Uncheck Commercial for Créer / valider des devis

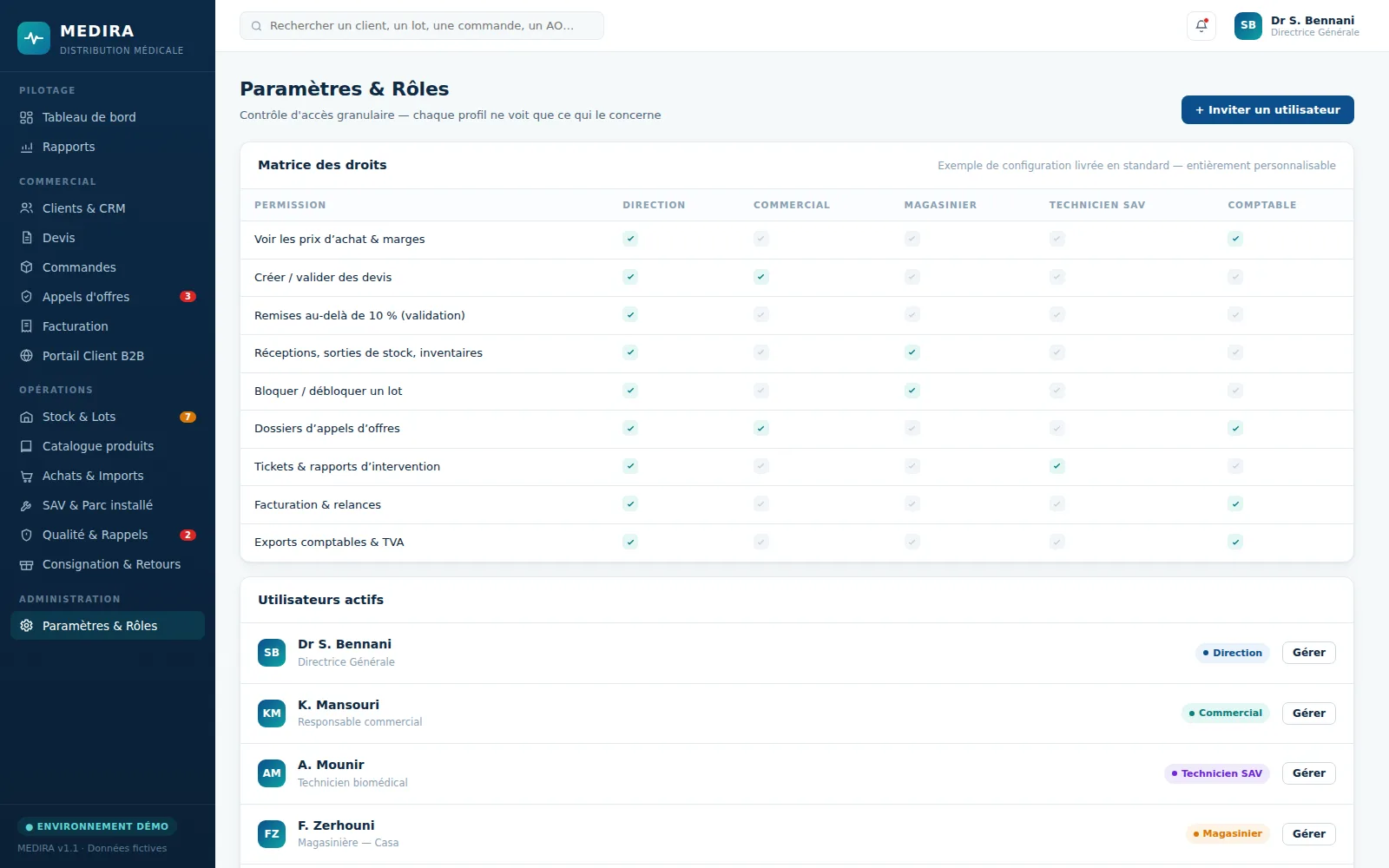click(x=761, y=277)
